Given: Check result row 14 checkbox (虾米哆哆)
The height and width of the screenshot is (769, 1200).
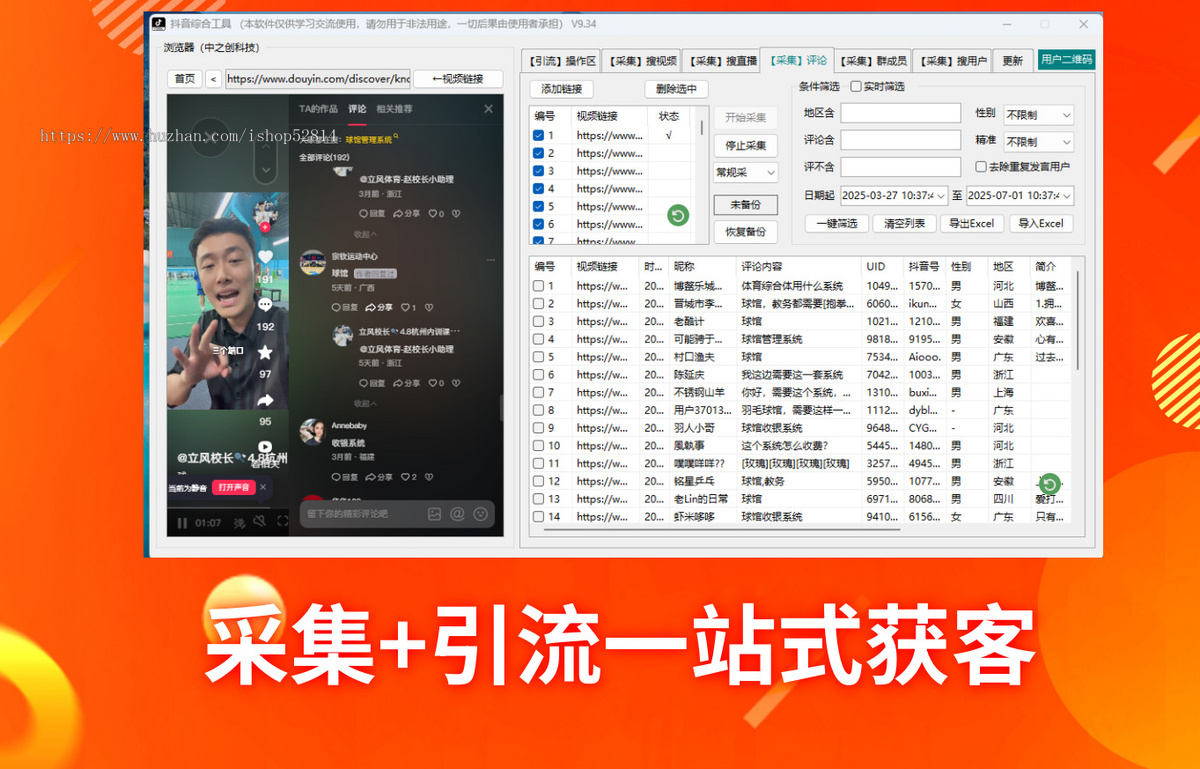Looking at the screenshot, I should [539, 517].
